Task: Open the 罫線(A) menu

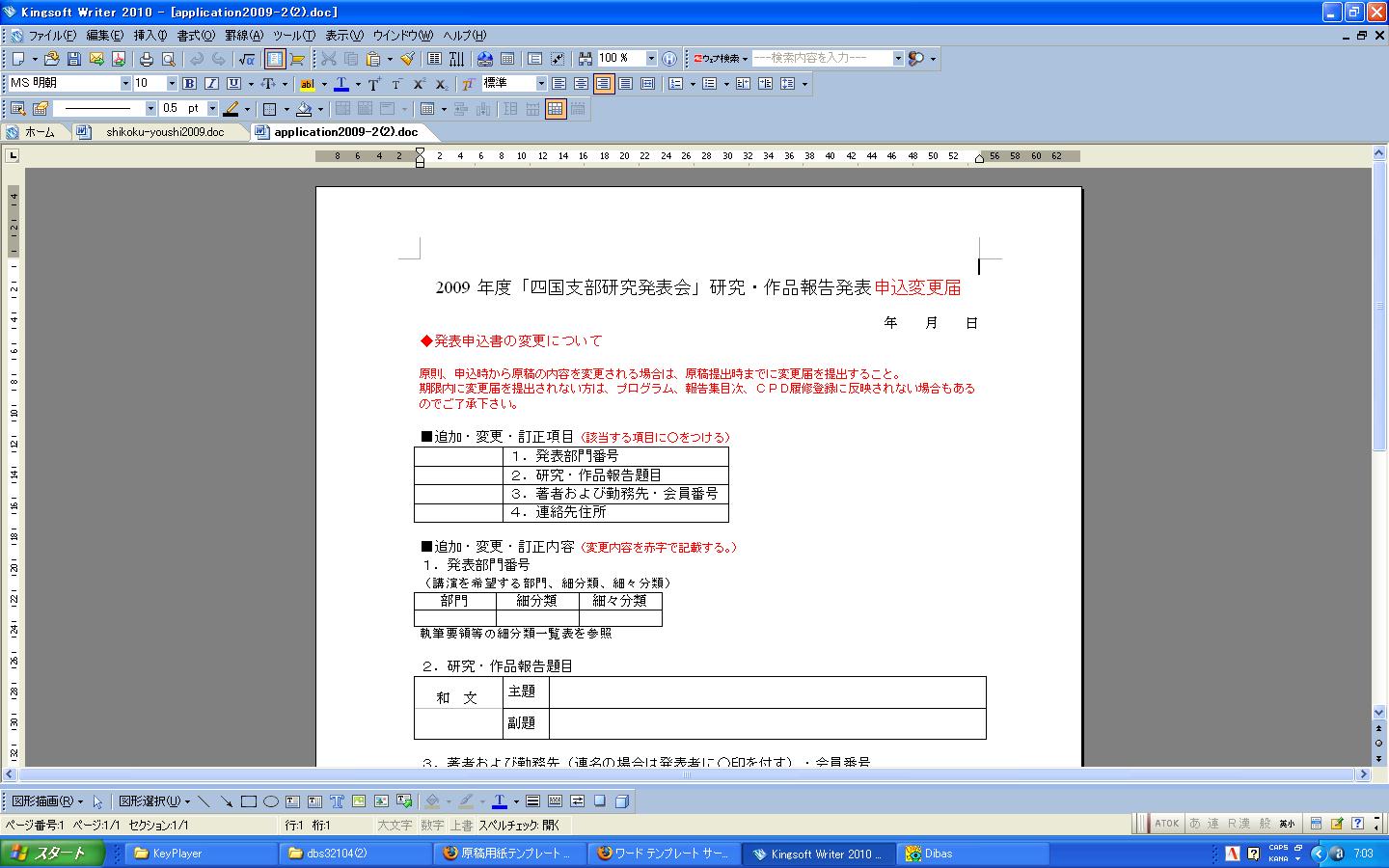Action: (x=244, y=36)
